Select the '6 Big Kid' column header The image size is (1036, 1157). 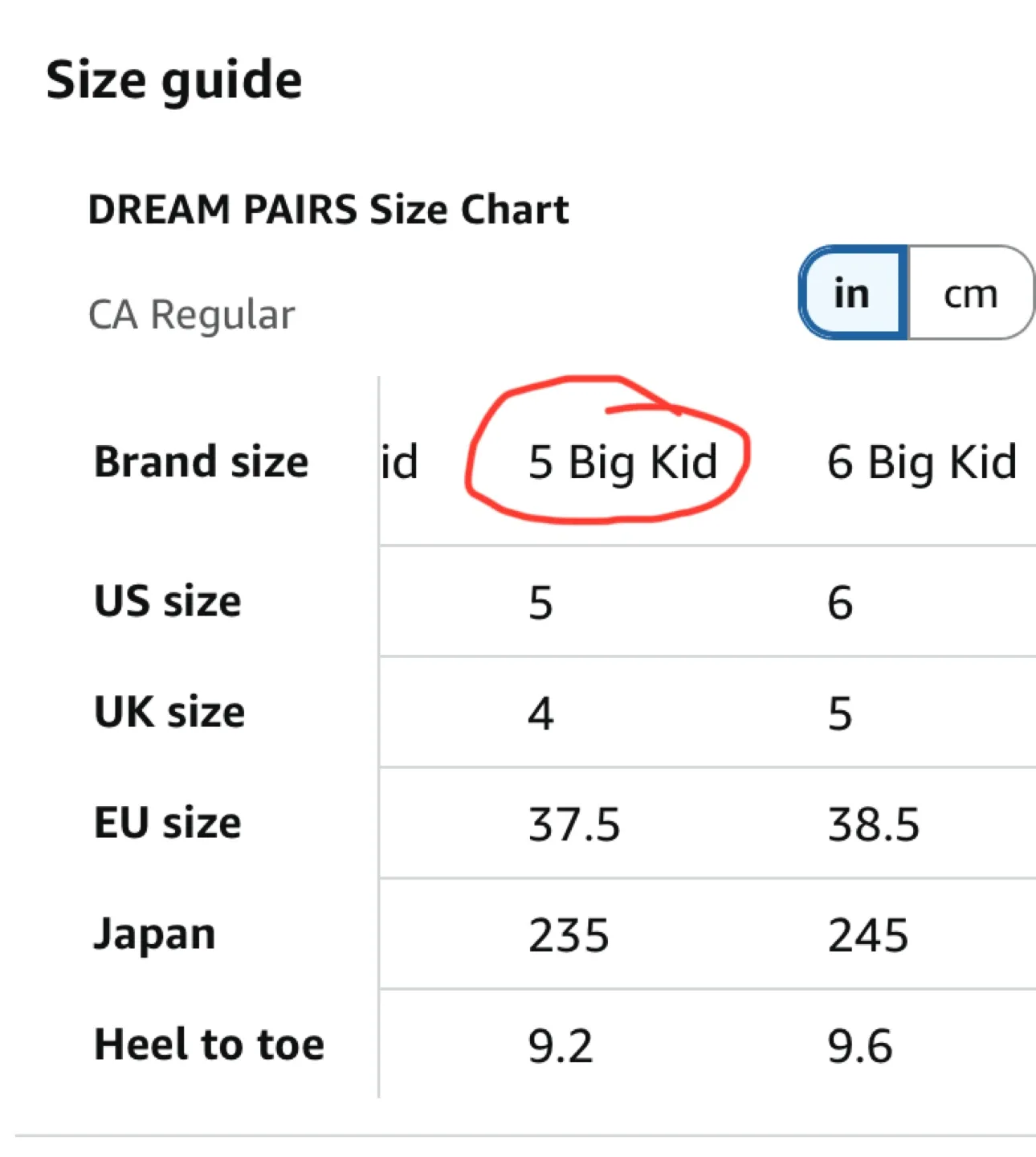pyautogui.click(x=922, y=462)
